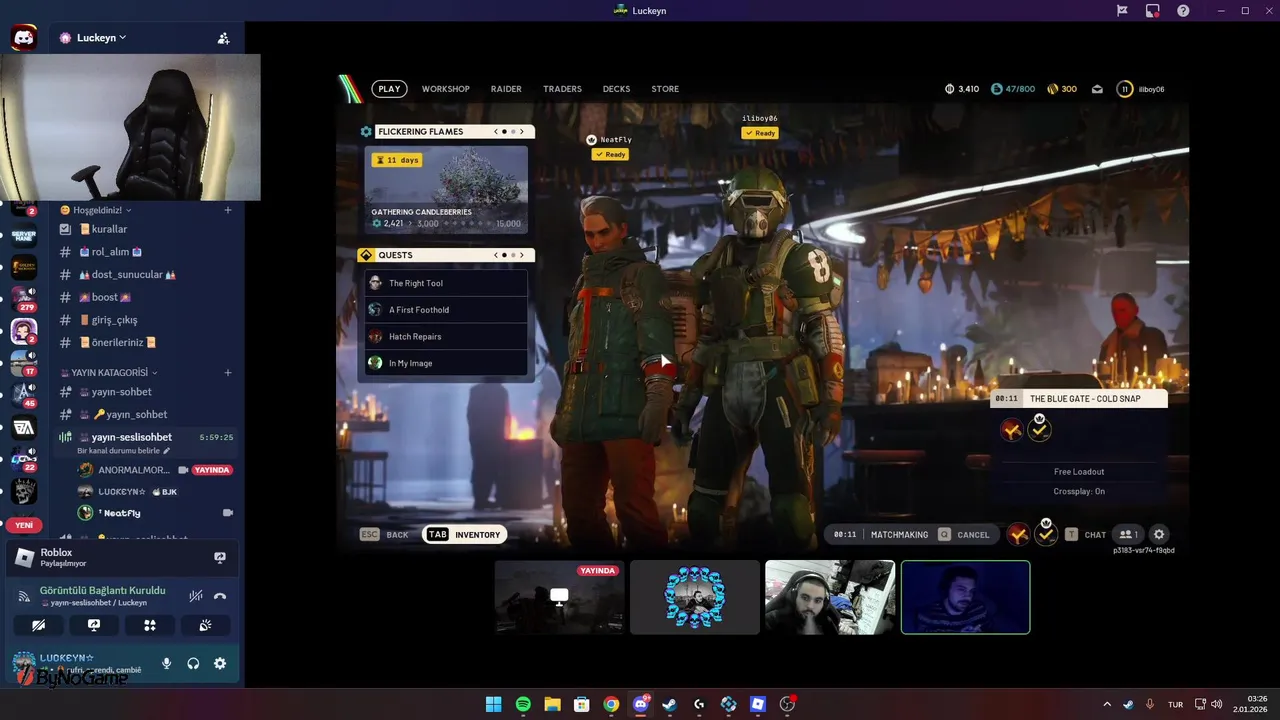Open the Flickering Flames event gear icon
The image size is (1280, 720).
[366, 131]
